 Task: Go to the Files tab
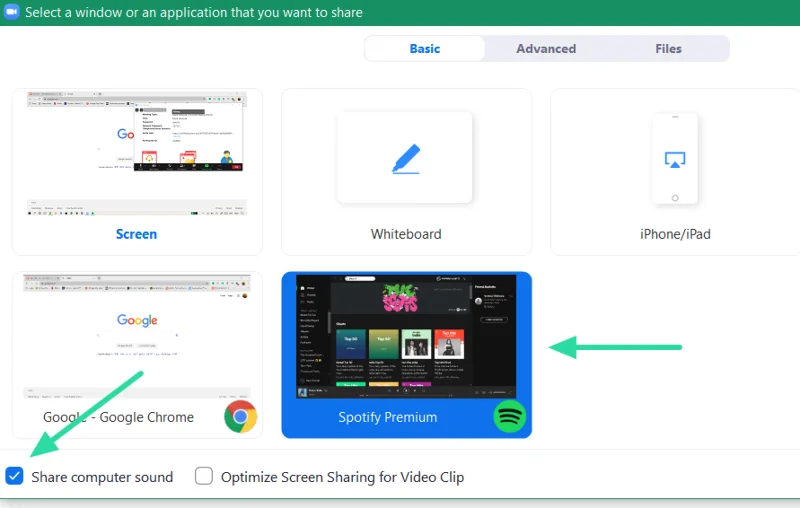click(668, 48)
